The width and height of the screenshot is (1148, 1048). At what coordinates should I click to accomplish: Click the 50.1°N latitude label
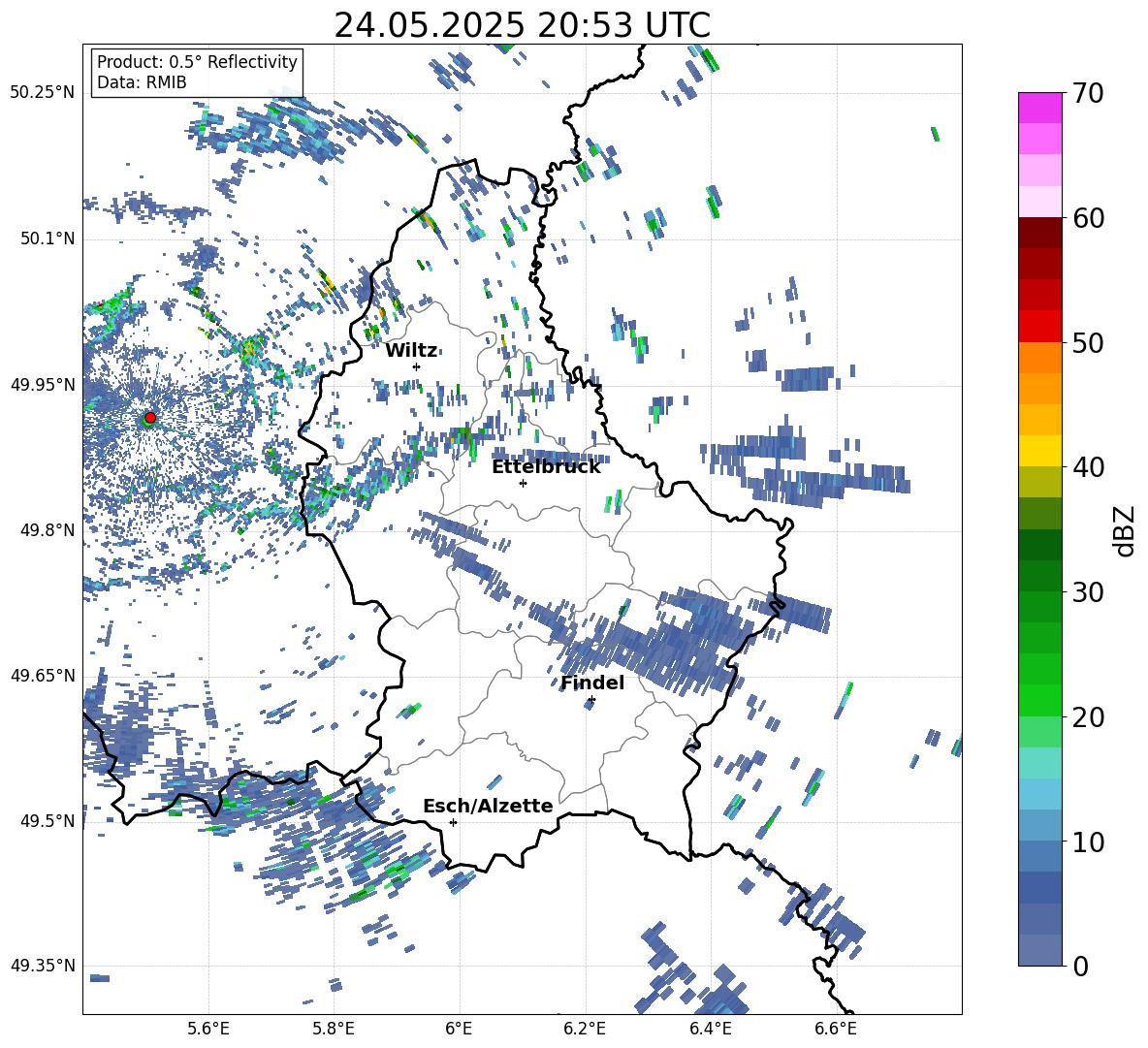(47, 238)
